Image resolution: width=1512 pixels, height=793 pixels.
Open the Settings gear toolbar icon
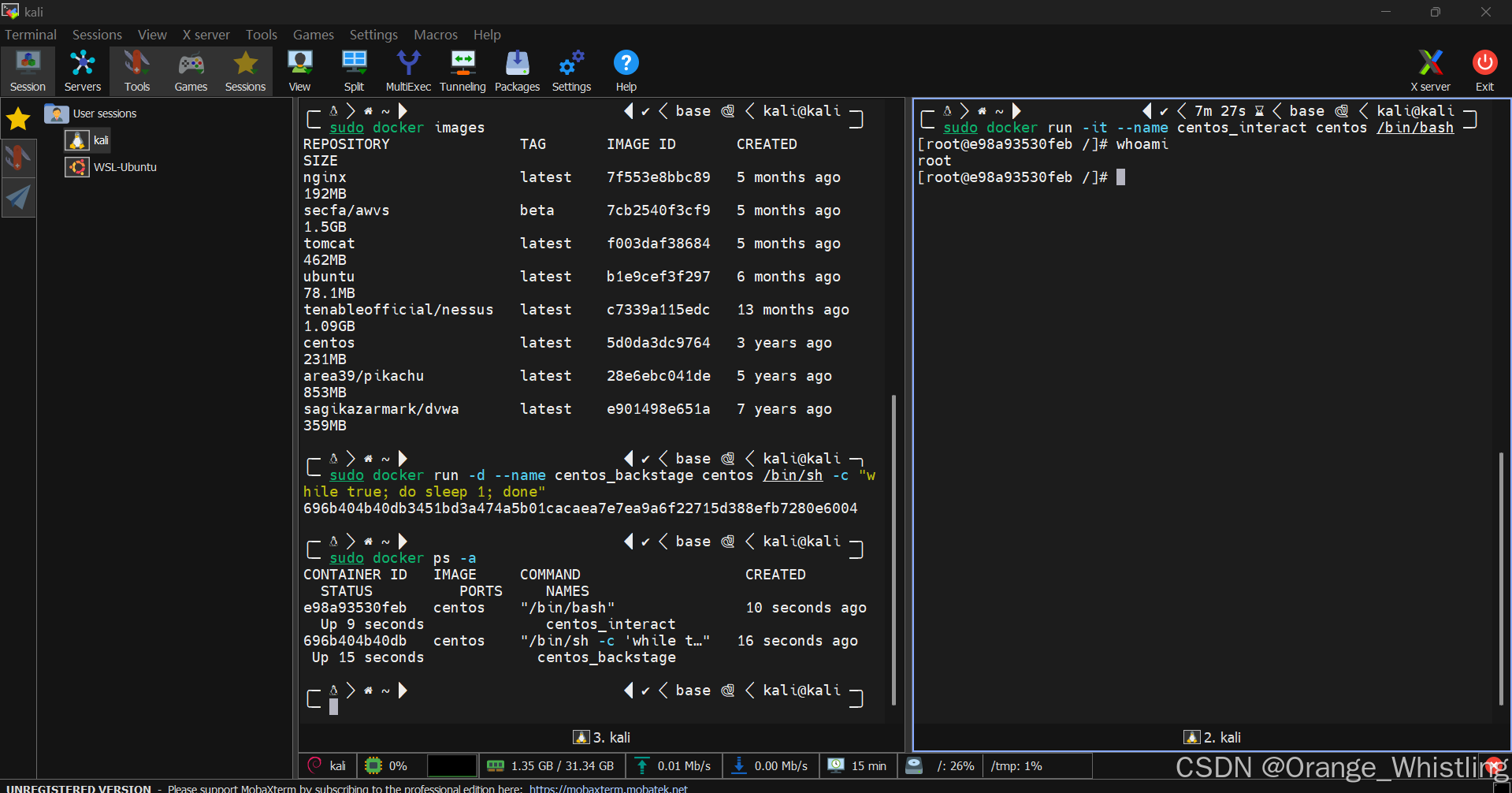click(571, 71)
